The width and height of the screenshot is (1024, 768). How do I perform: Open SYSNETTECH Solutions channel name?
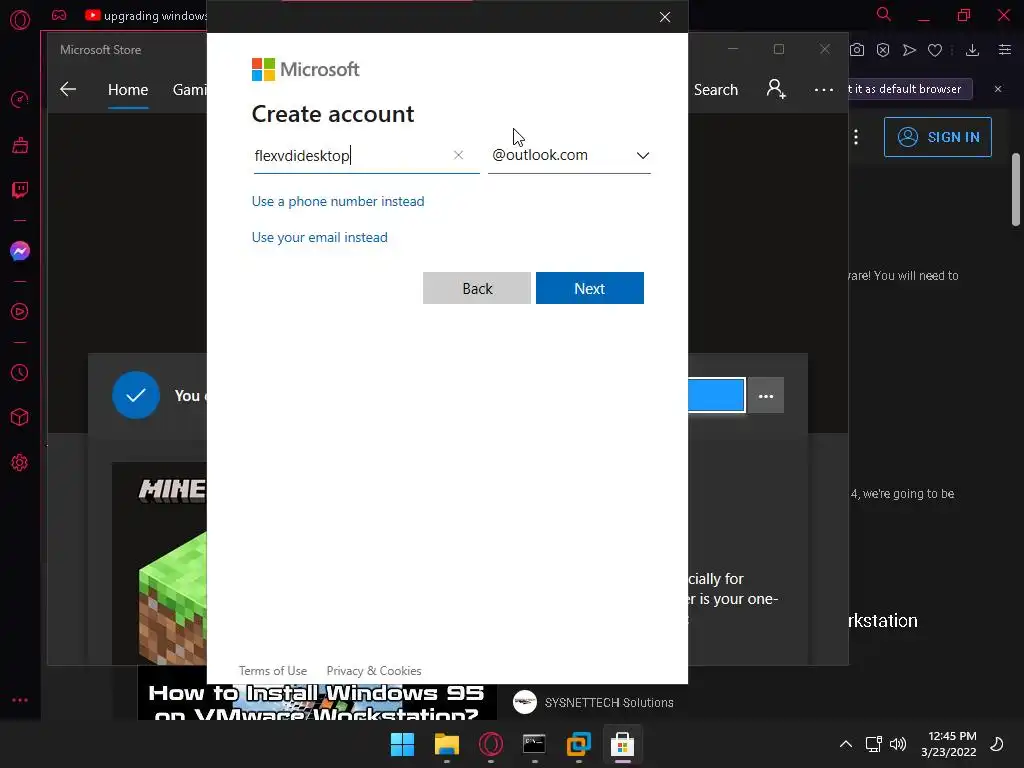click(x=609, y=703)
